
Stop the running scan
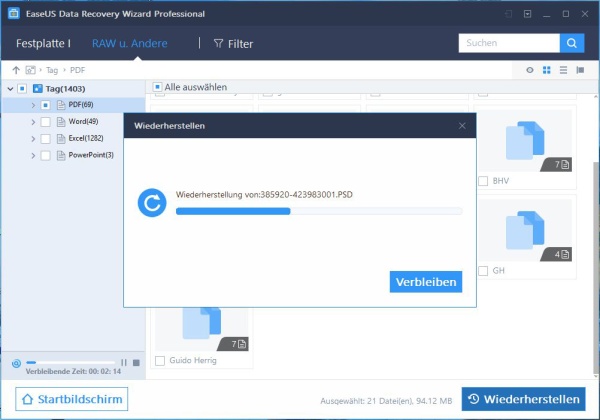[136, 362]
